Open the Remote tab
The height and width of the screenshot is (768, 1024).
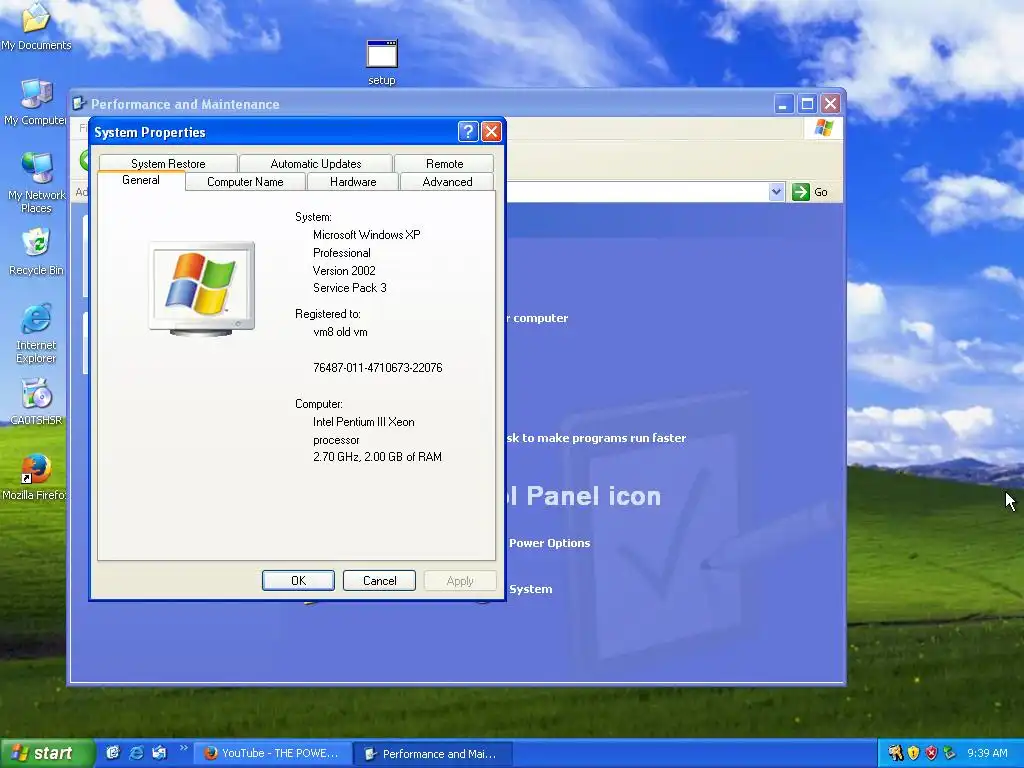pos(444,163)
